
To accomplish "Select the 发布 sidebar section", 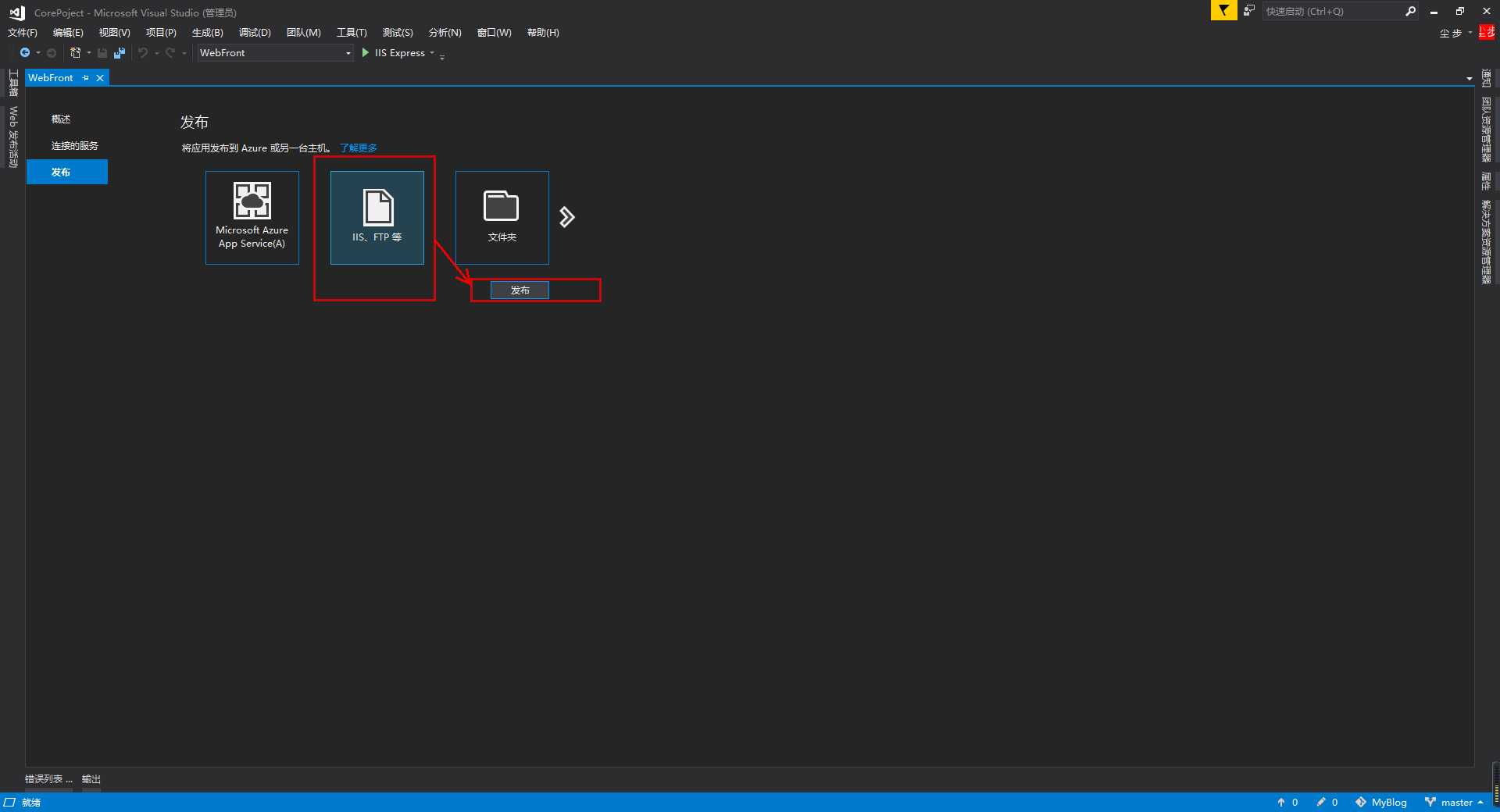I will tap(67, 173).
